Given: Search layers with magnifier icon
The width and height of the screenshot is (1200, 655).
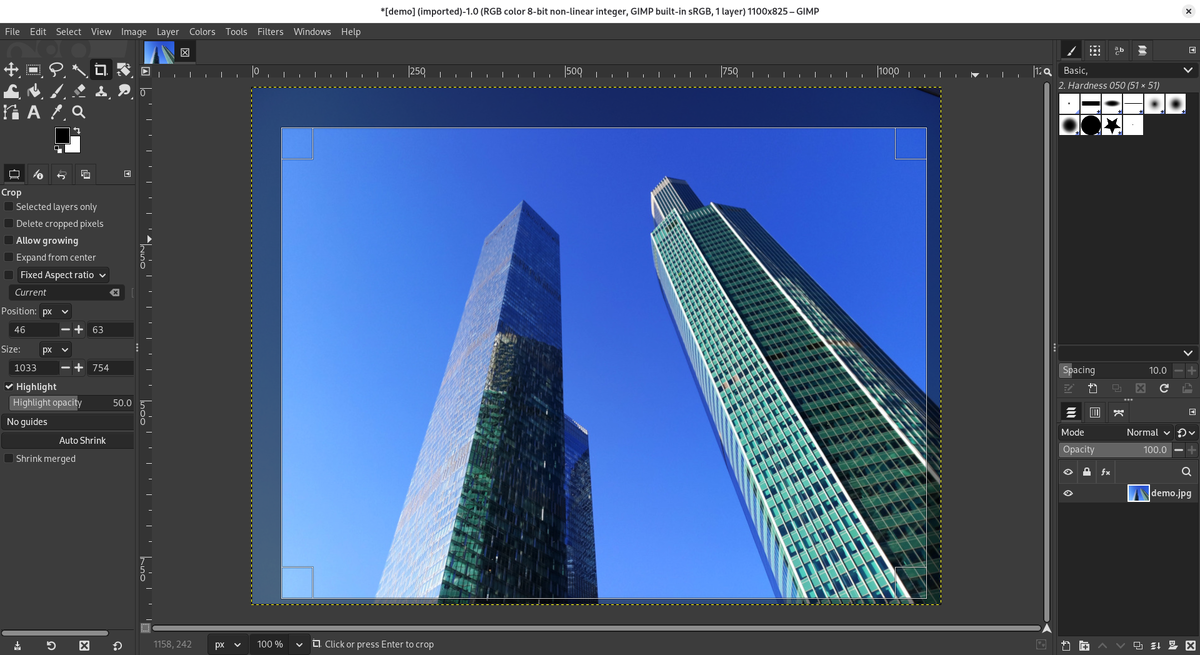Looking at the screenshot, I should 1187,472.
